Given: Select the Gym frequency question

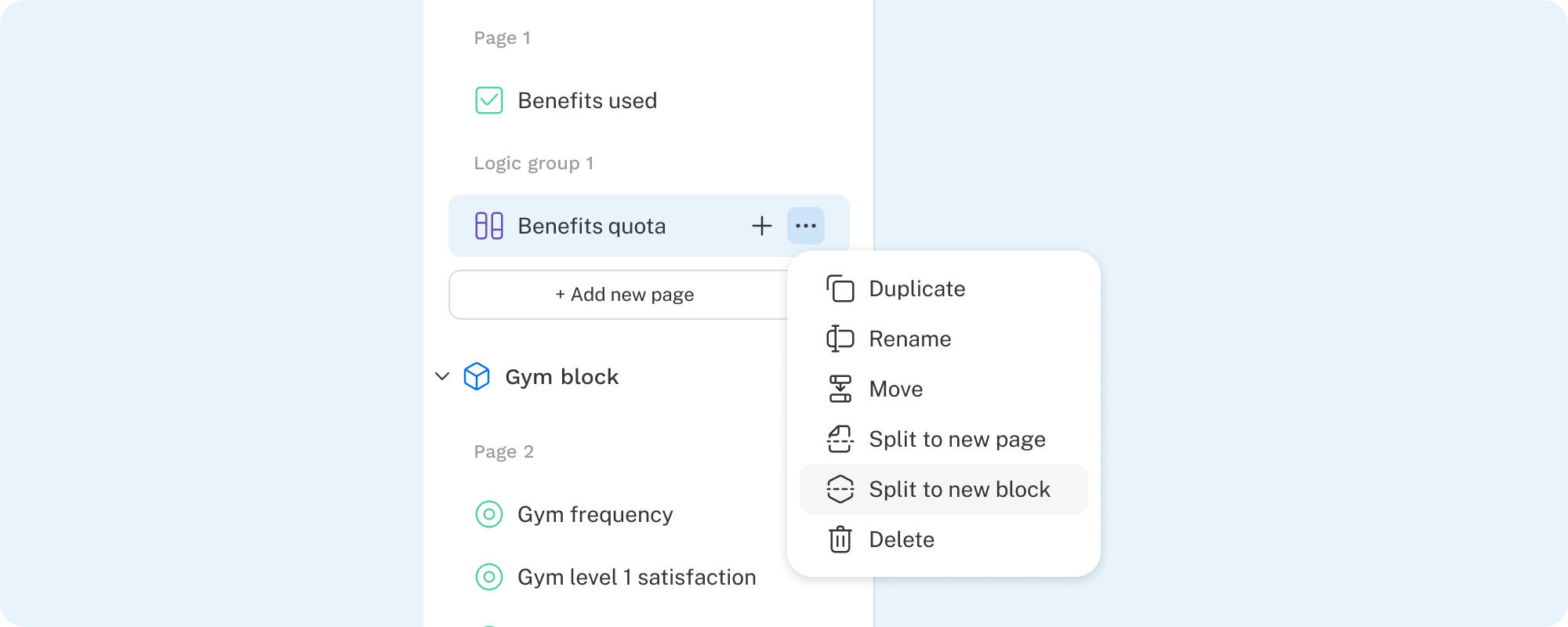Looking at the screenshot, I should click(x=595, y=514).
